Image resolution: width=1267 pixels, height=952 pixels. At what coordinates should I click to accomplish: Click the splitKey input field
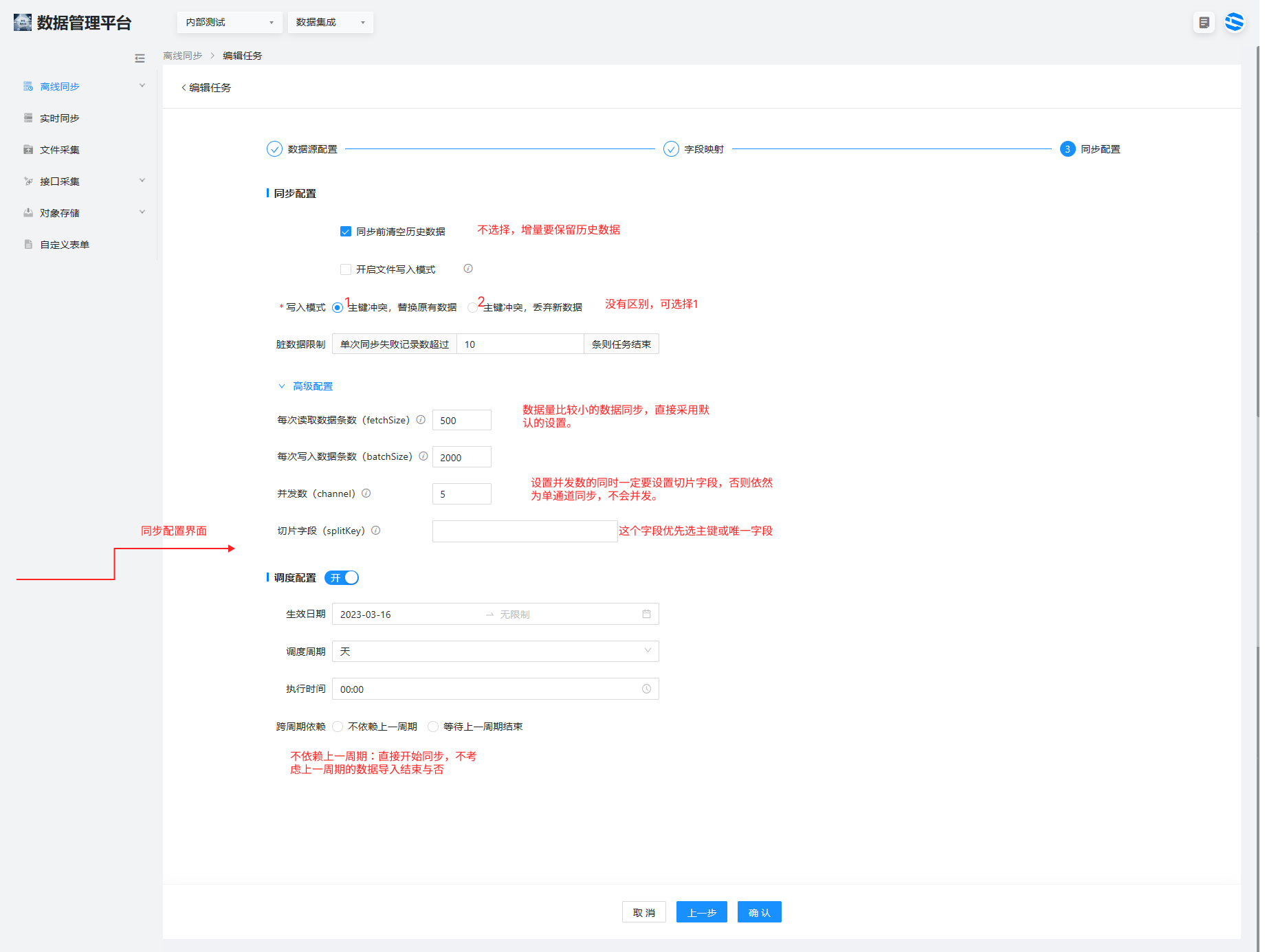point(525,531)
